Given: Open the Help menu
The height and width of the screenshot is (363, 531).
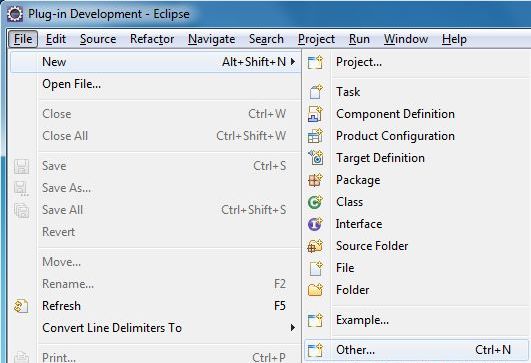Looking at the screenshot, I should (x=454, y=39).
